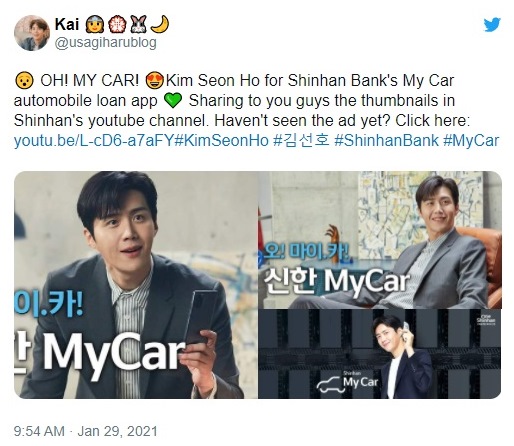
Task: Click the bunny emoji beside Kai
Action: 138,24
